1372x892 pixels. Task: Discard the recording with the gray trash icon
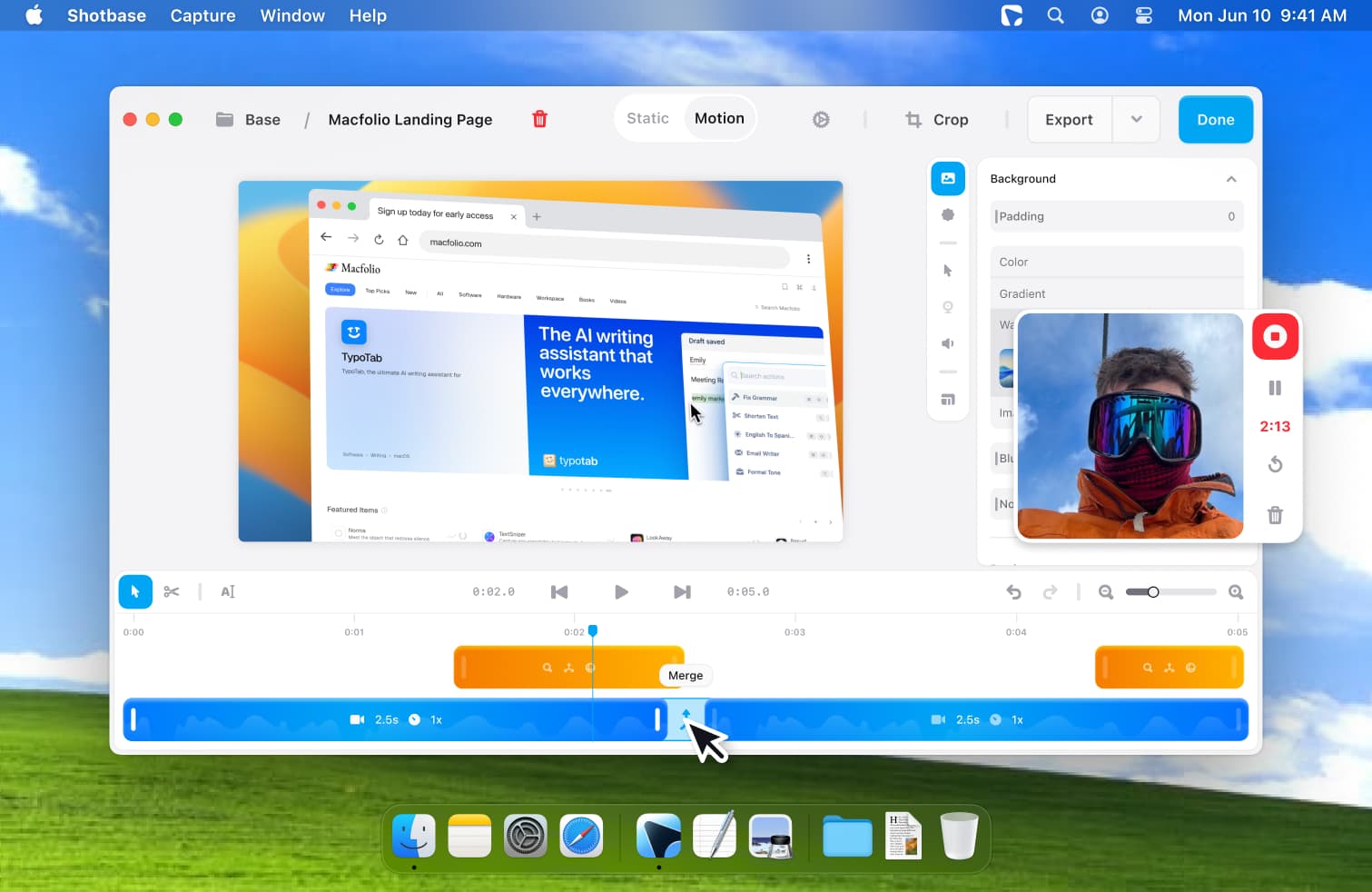point(1275,515)
